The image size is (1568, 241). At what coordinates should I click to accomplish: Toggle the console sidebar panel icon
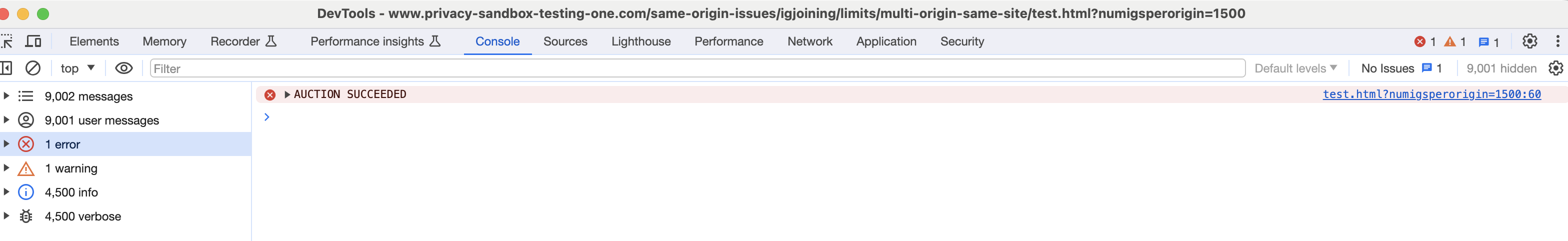pyautogui.click(x=6, y=68)
